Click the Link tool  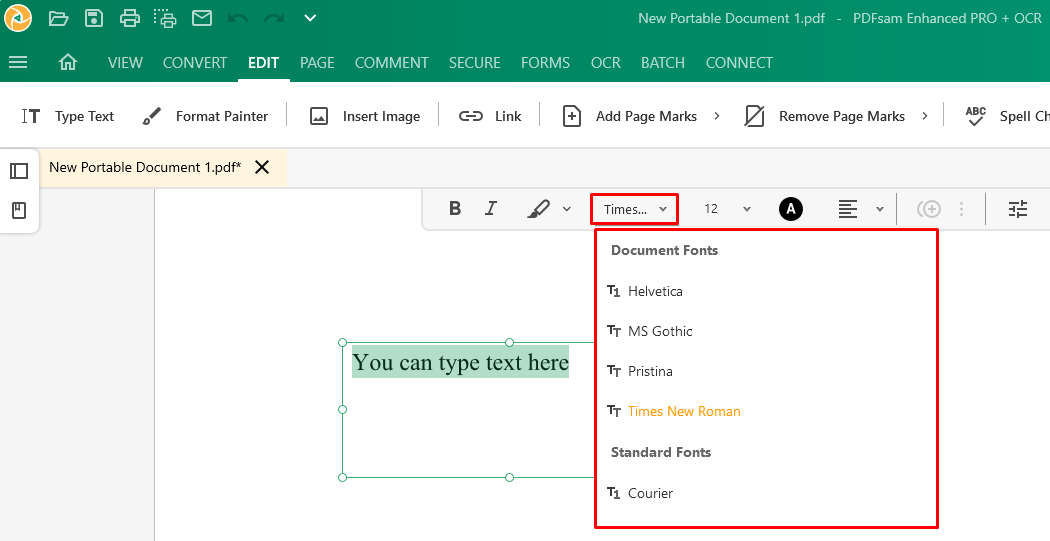click(x=490, y=117)
